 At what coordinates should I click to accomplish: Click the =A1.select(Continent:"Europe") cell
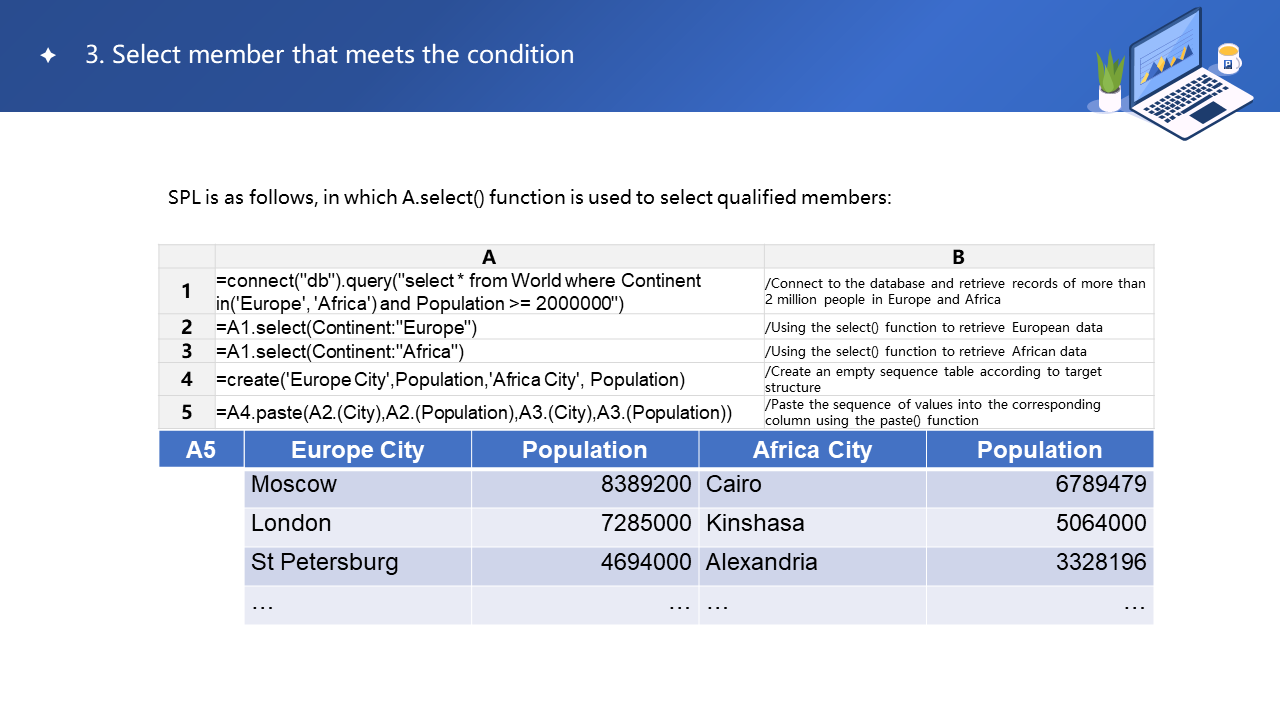[x=489, y=327]
